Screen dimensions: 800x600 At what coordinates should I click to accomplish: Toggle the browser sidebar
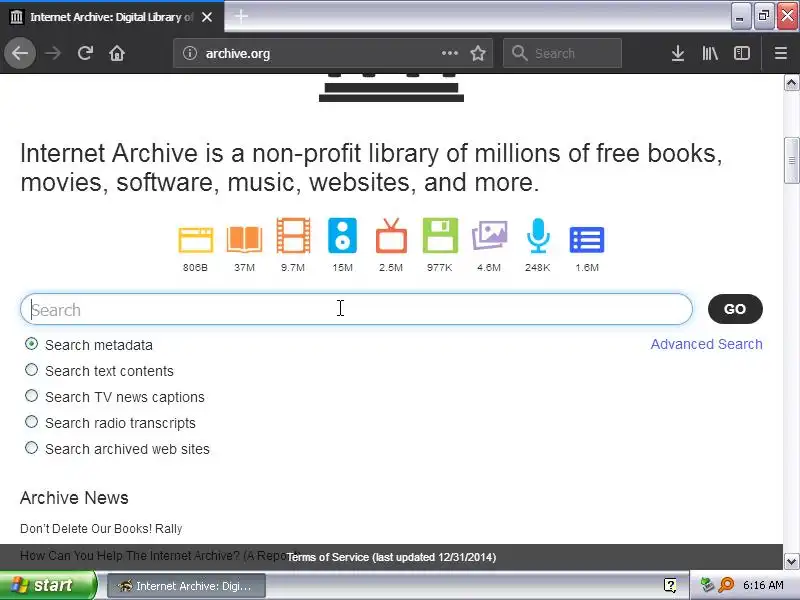742,53
